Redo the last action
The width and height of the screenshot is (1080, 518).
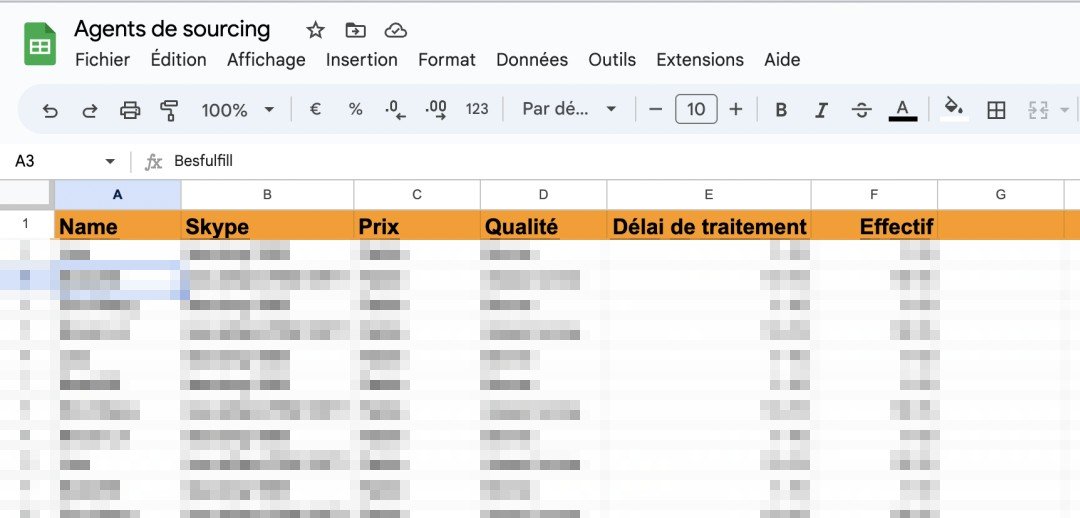coord(90,110)
